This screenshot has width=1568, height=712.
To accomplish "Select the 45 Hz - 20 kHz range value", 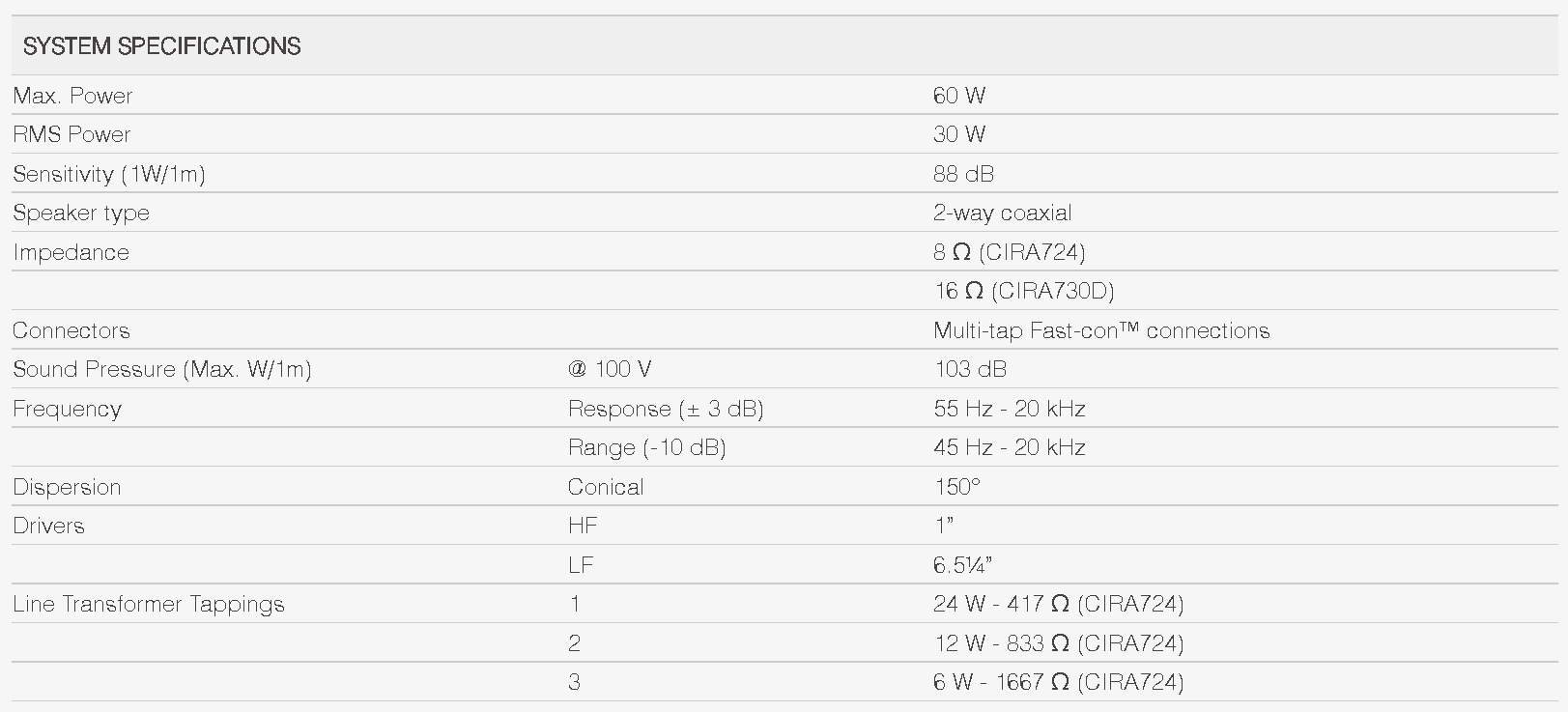I will pyautogui.click(x=1009, y=447).
